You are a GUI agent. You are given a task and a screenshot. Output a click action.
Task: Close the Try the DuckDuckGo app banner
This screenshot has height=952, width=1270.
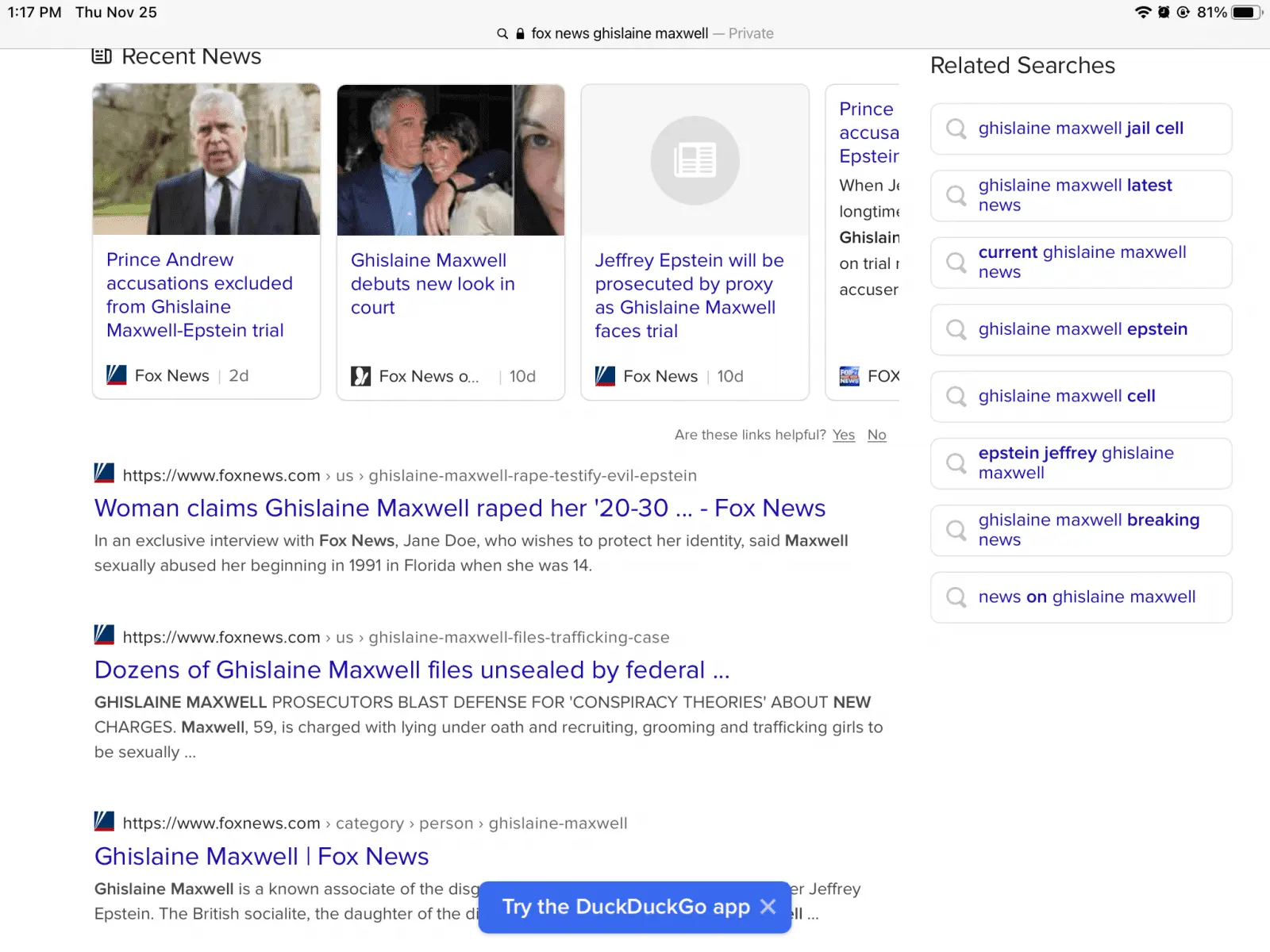(x=768, y=907)
